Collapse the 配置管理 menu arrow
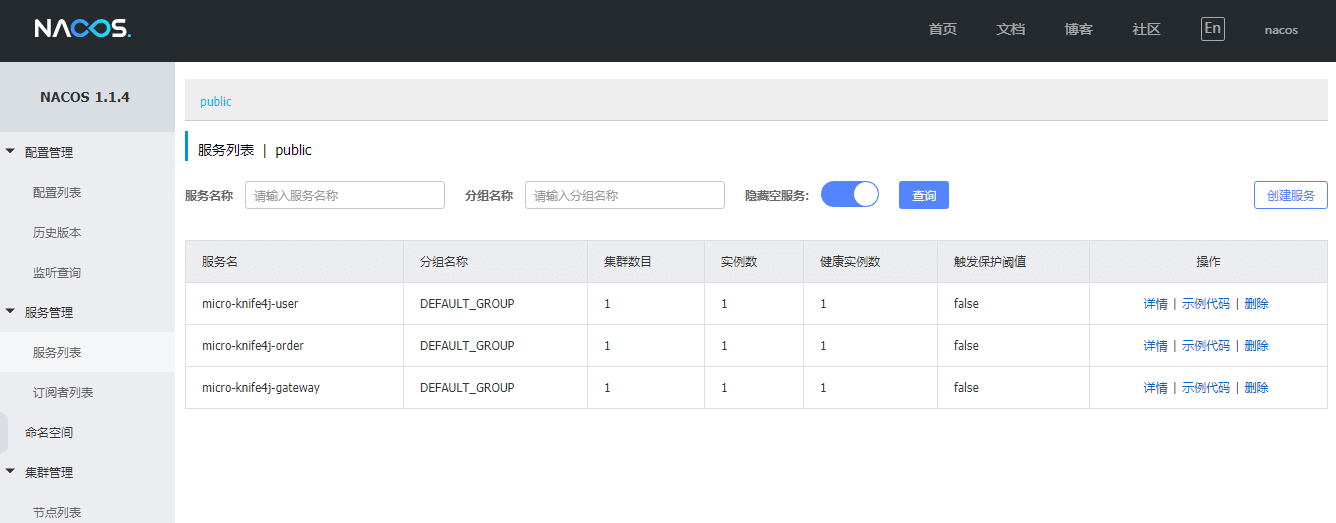1336x523 pixels. (x=10, y=152)
